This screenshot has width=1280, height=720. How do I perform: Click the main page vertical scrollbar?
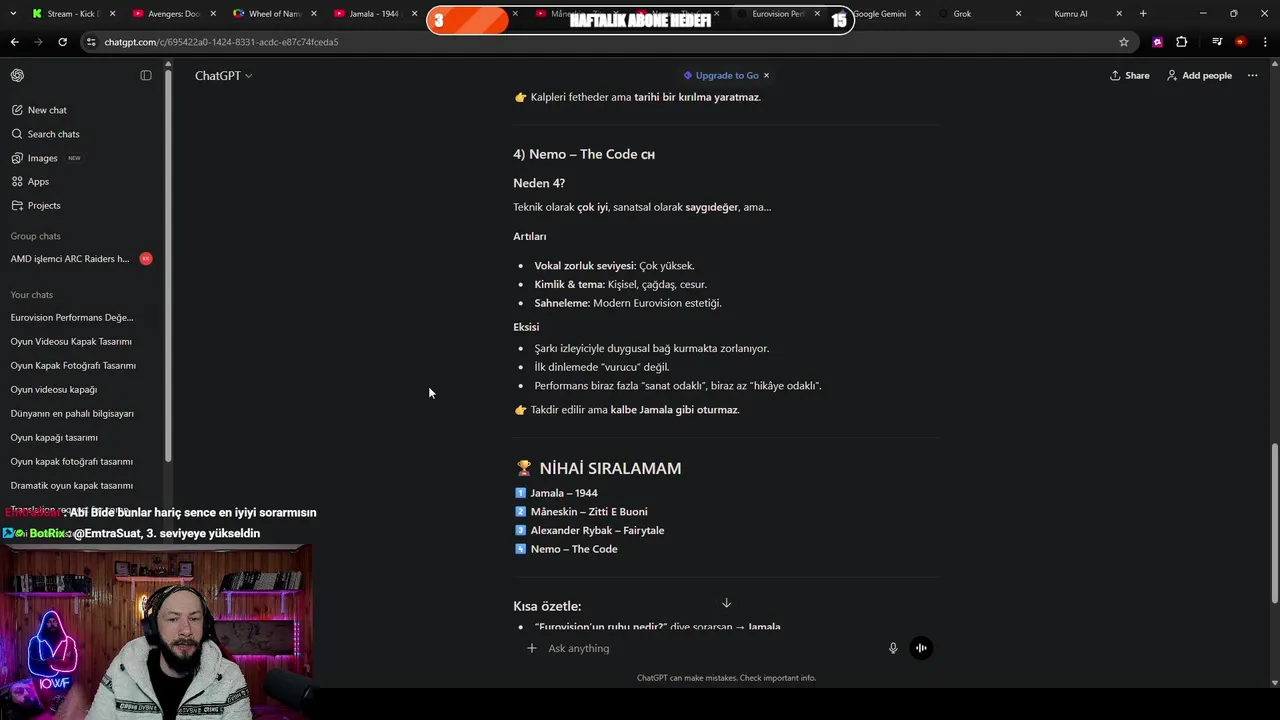(1273, 523)
